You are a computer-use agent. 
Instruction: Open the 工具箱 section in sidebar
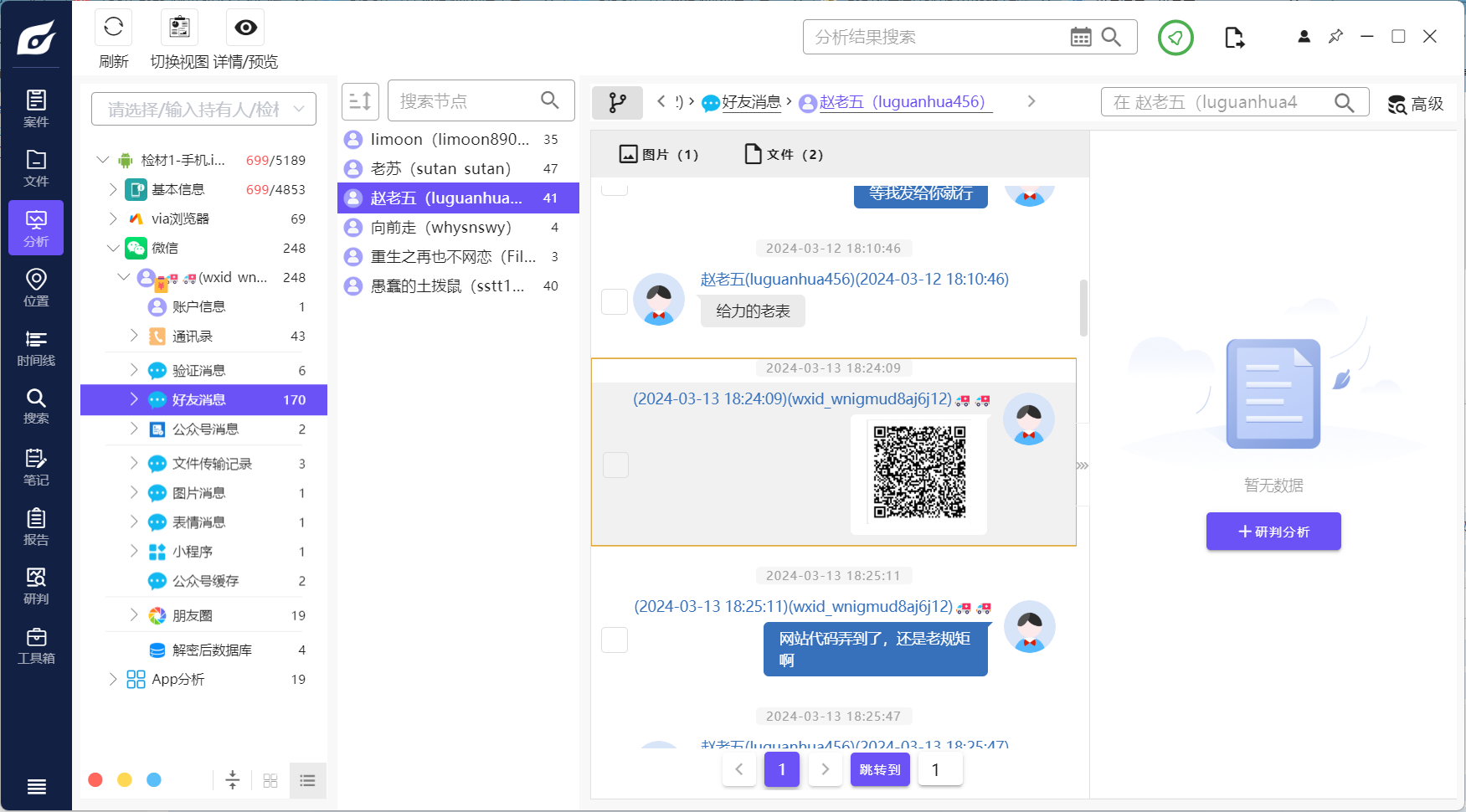click(x=36, y=645)
